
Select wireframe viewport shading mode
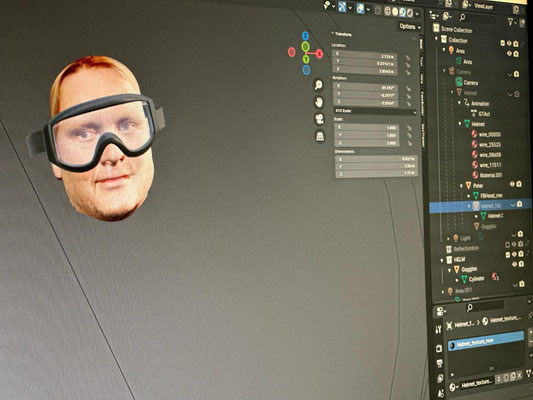point(387,11)
